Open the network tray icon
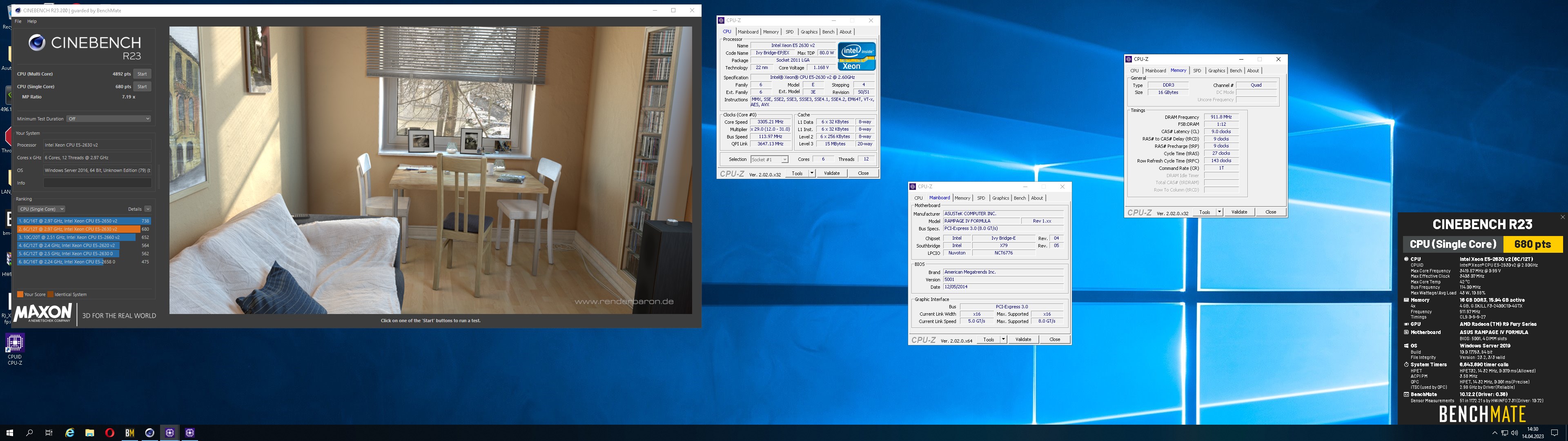 click(x=1505, y=433)
